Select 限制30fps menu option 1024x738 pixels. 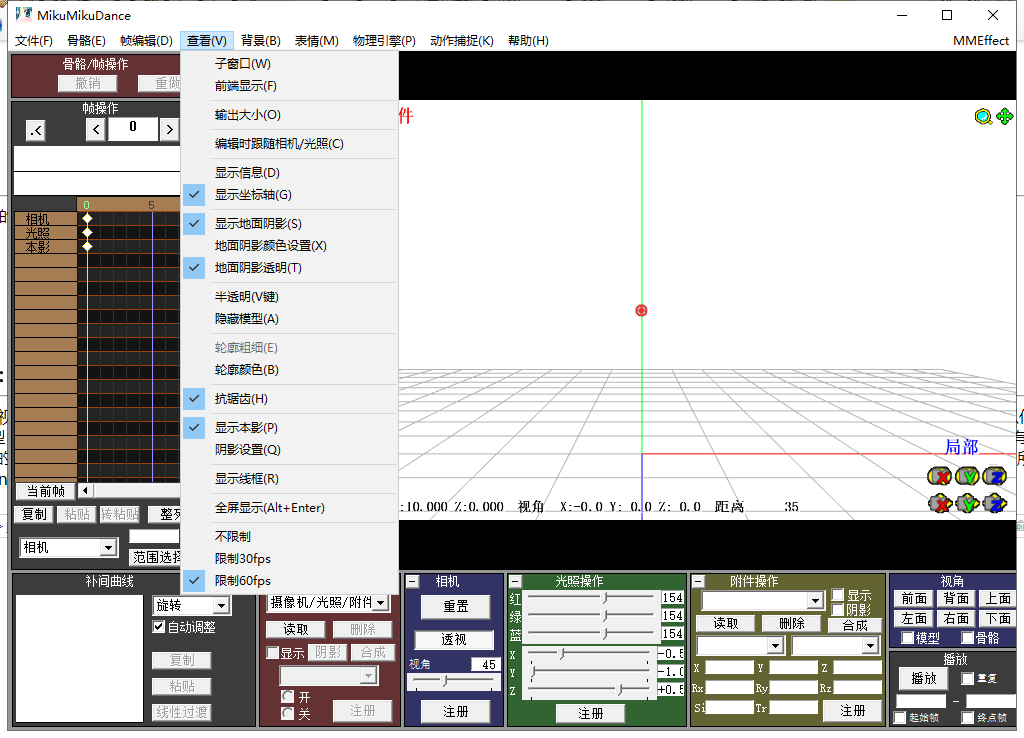coord(290,558)
